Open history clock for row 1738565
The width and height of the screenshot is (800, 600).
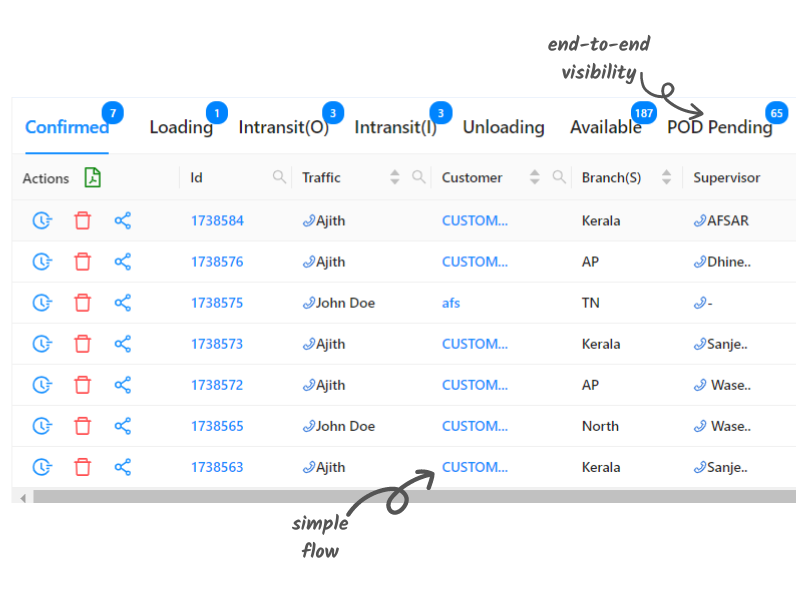42,426
